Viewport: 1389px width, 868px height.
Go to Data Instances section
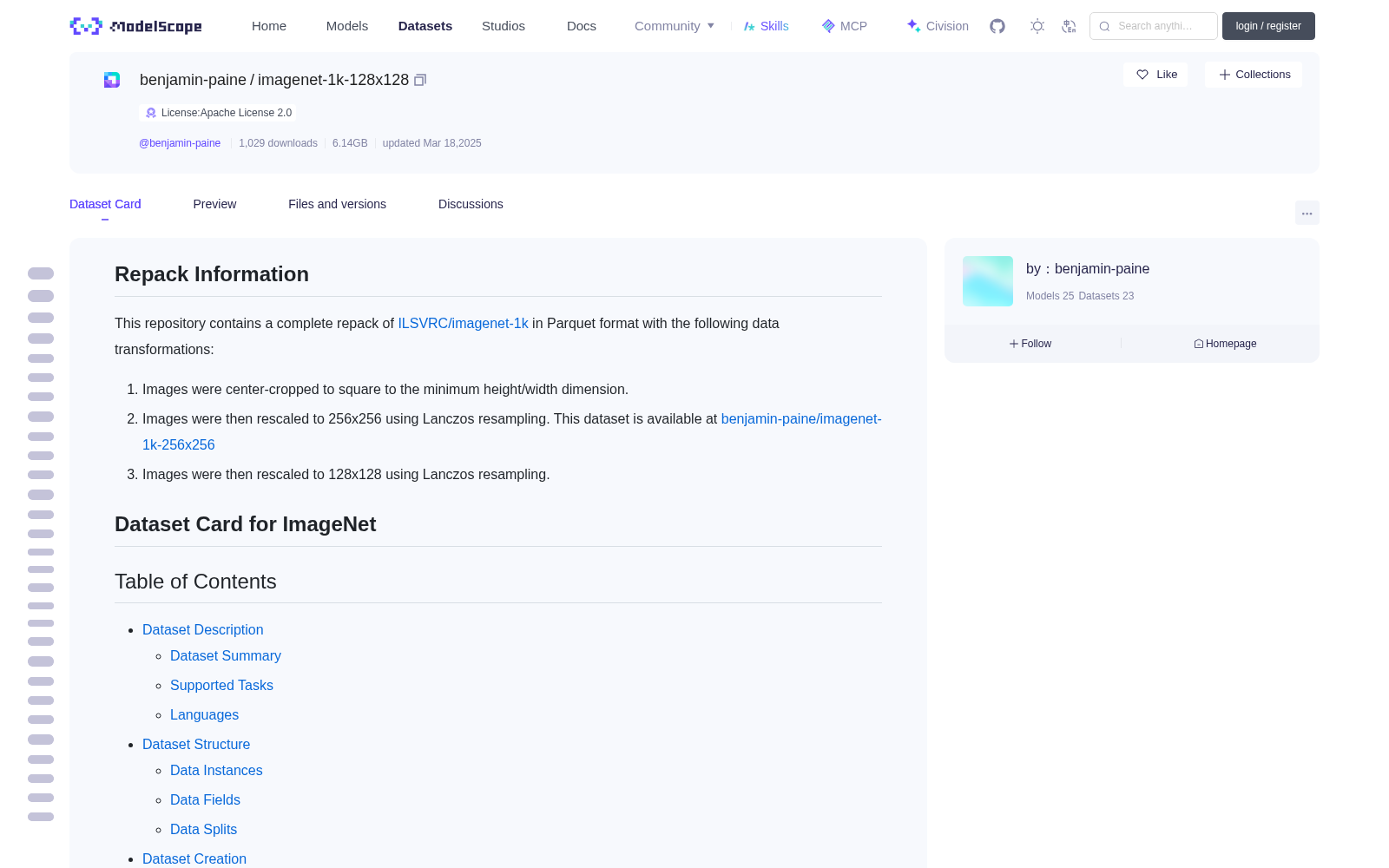click(216, 771)
